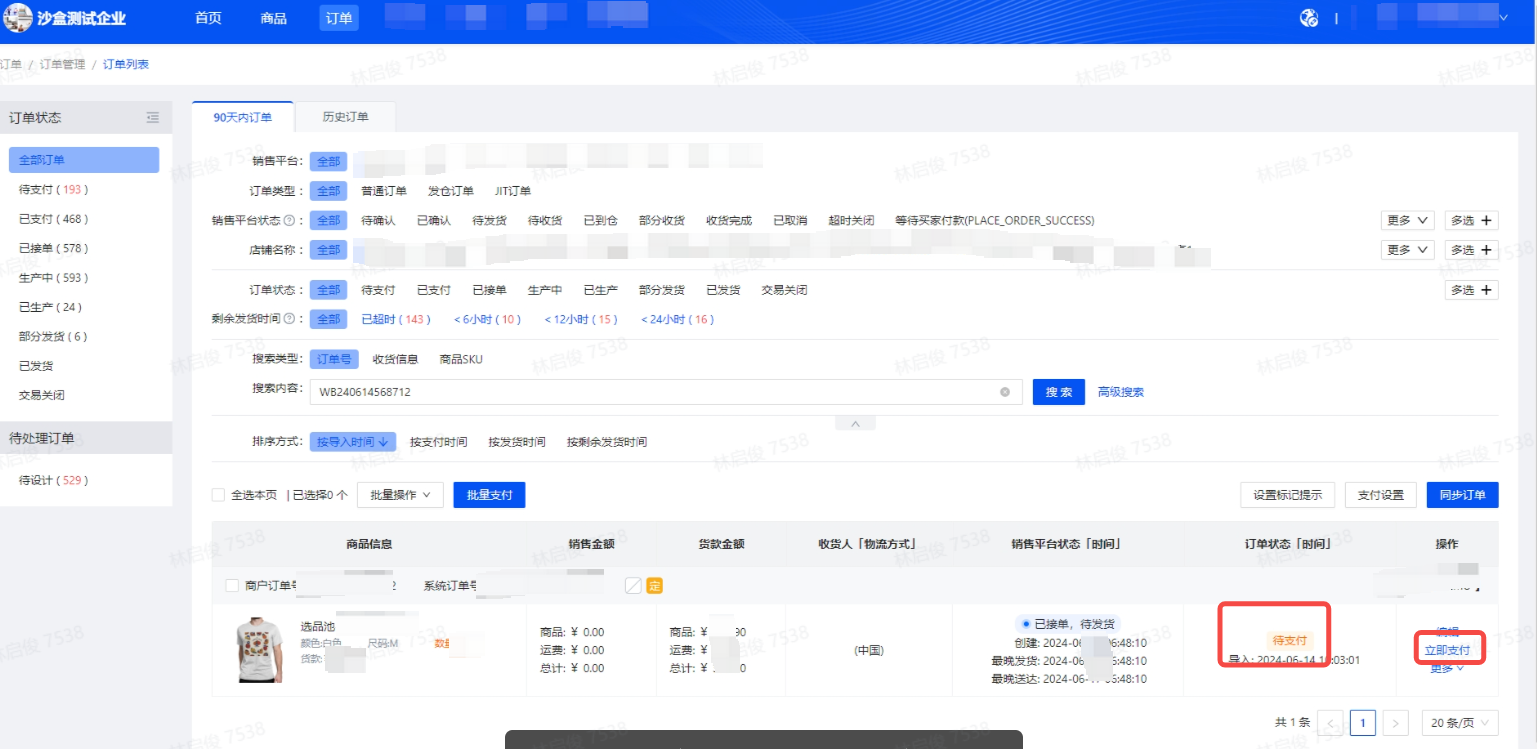Clear the search box using the x icon

(x=1004, y=392)
